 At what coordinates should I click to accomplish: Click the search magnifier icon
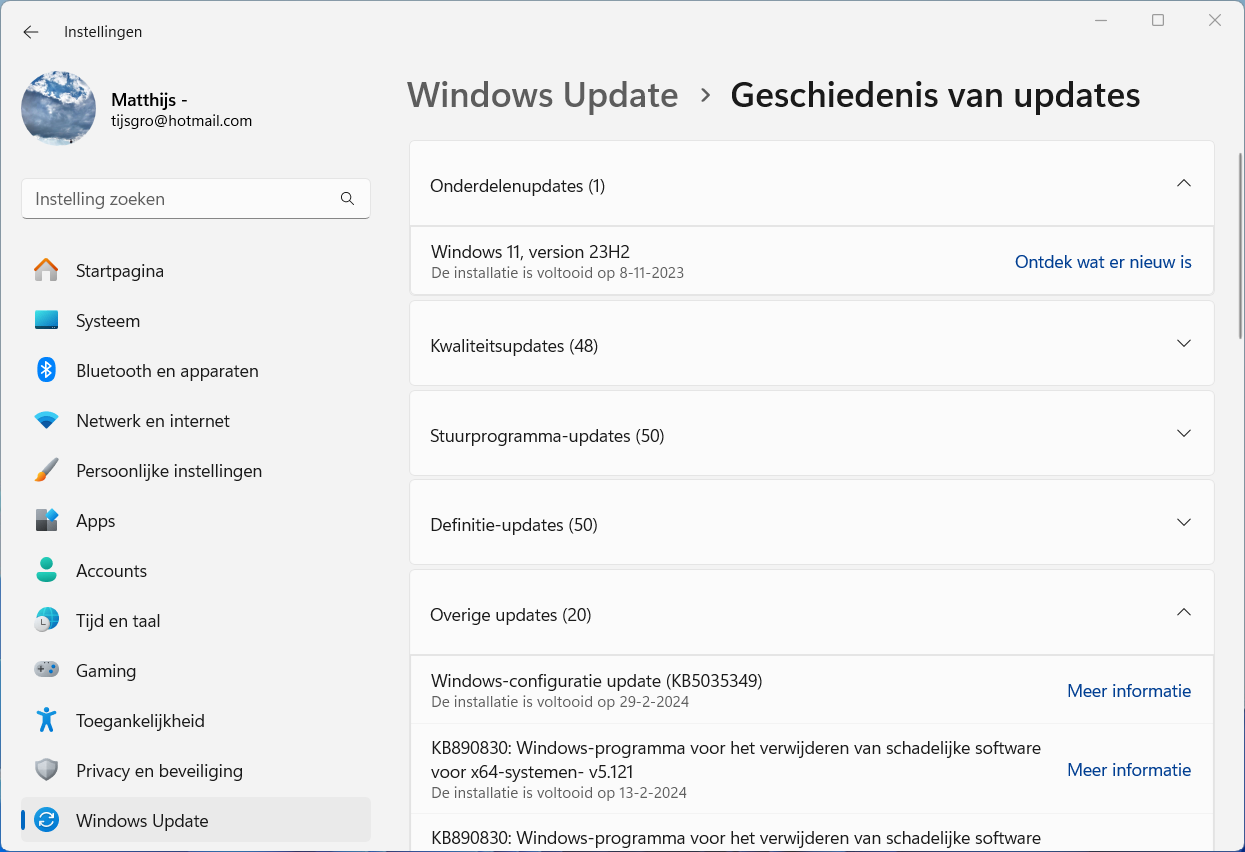(348, 199)
